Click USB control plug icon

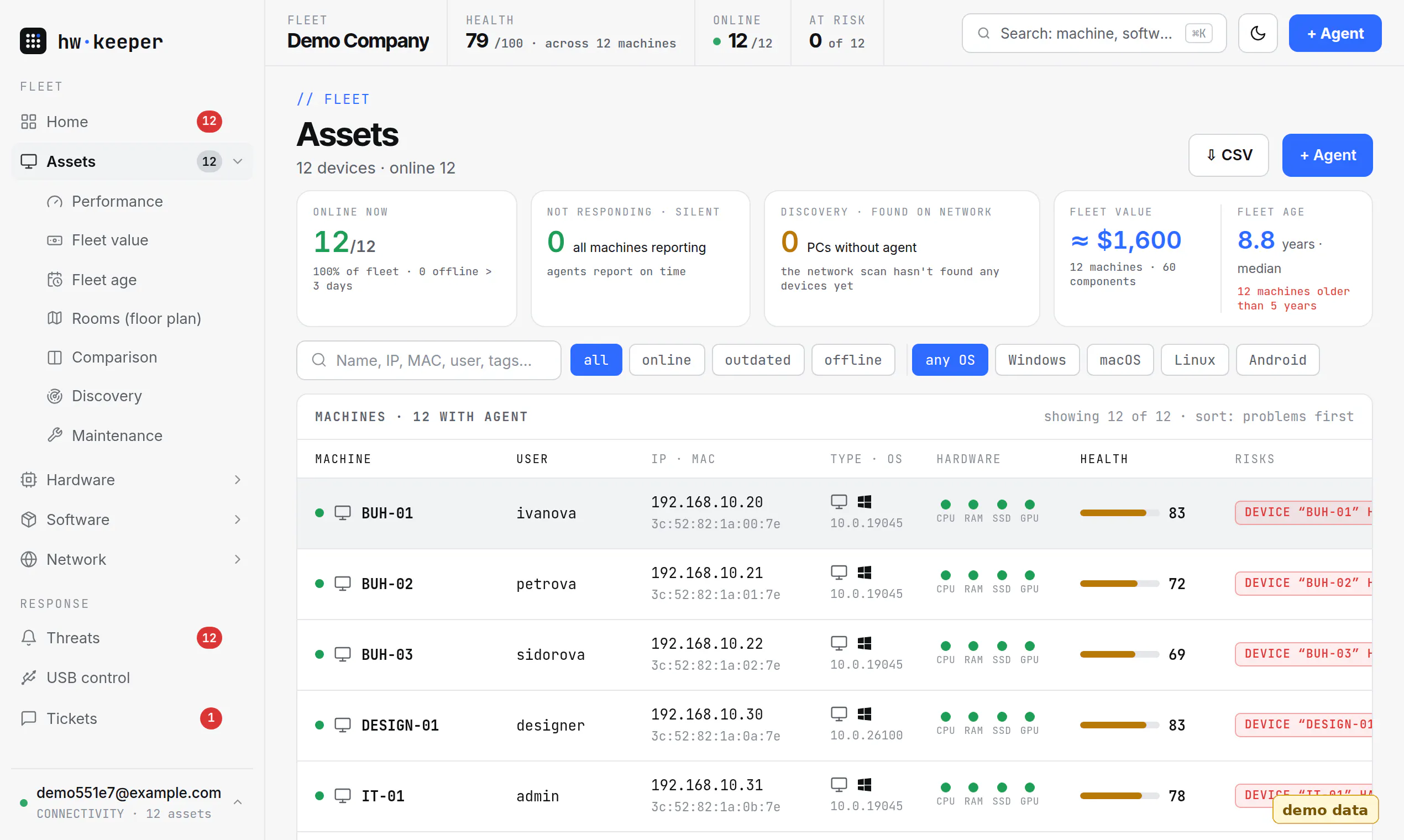[x=29, y=677]
